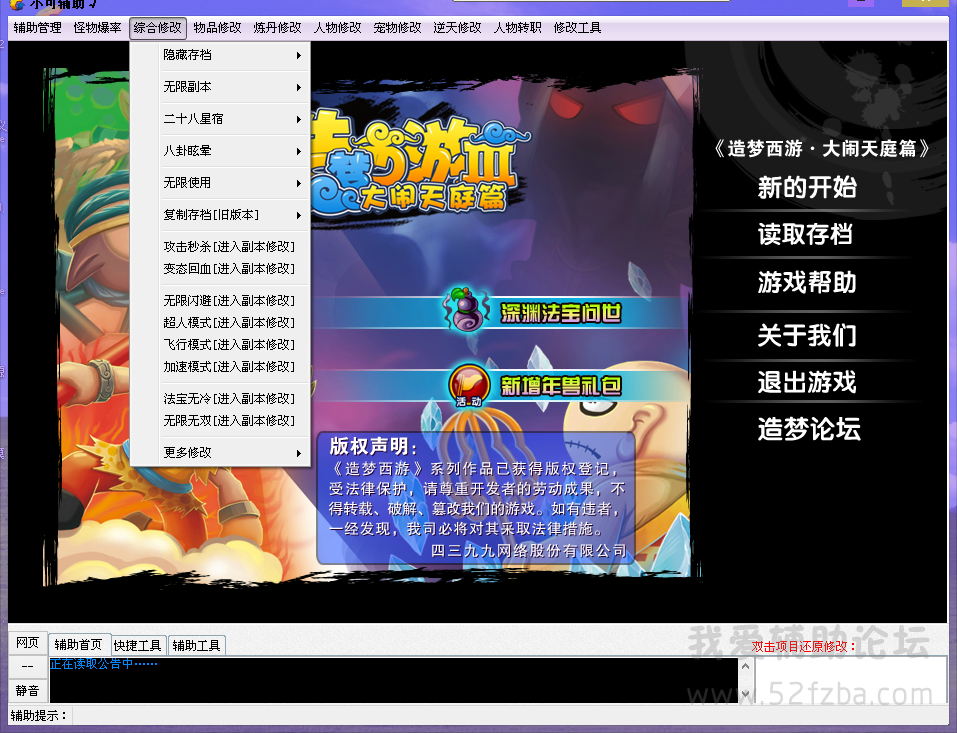Close the open 综合修改 menu
This screenshot has height=733, width=957.
(157, 28)
